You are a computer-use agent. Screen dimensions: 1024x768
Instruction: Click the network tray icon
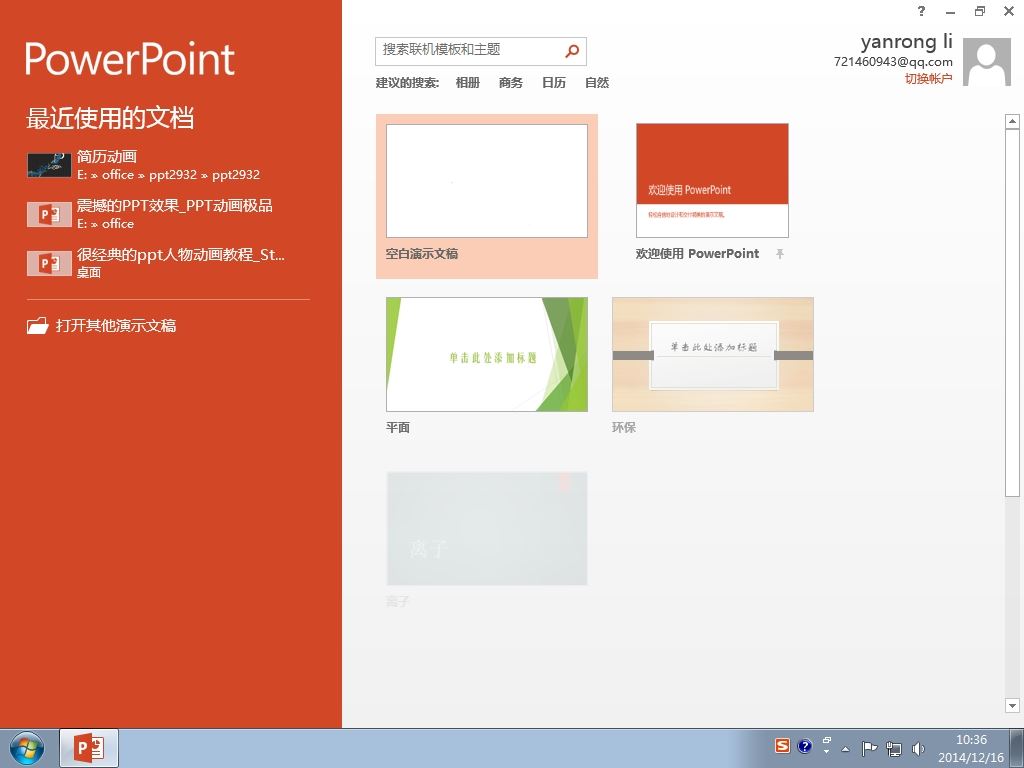coord(893,748)
